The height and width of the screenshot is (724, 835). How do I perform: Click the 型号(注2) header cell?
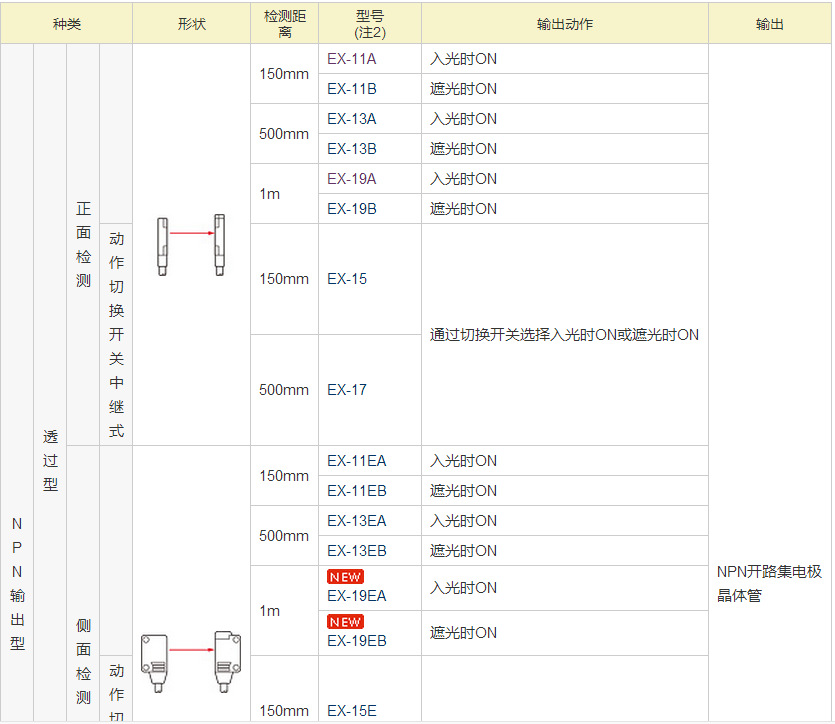pos(368,24)
